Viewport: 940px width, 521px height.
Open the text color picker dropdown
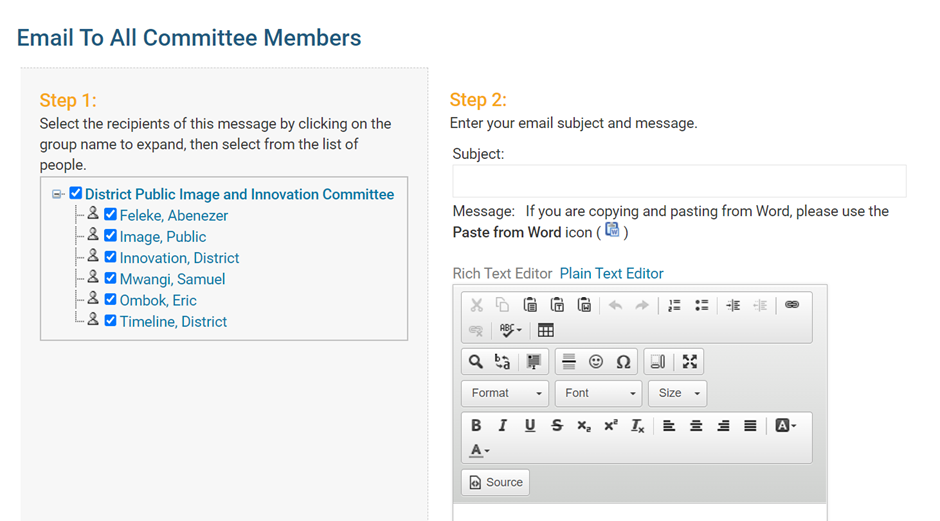tap(480, 451)
